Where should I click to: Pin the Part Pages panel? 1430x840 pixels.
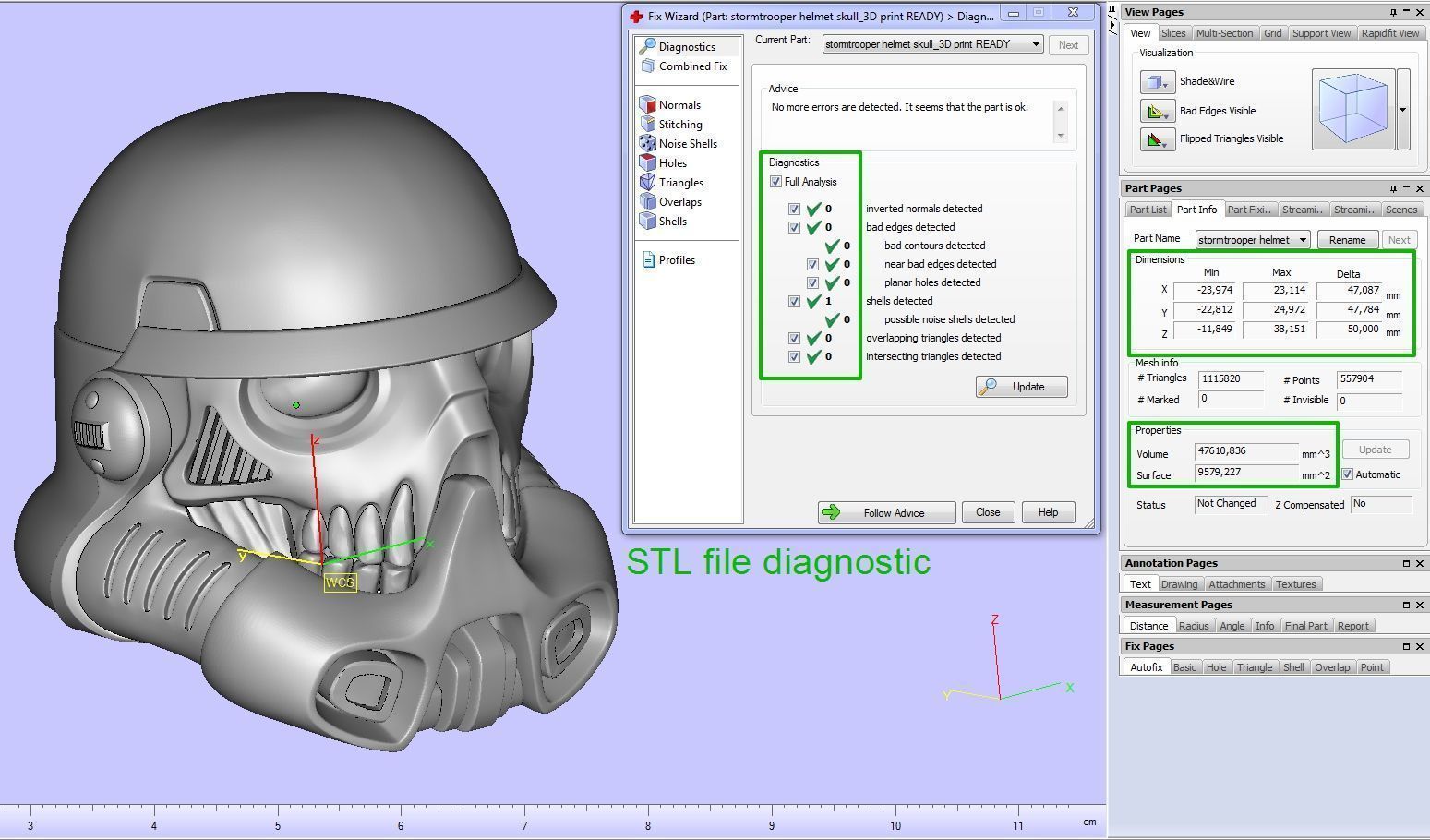click(x=1393, y=188)
